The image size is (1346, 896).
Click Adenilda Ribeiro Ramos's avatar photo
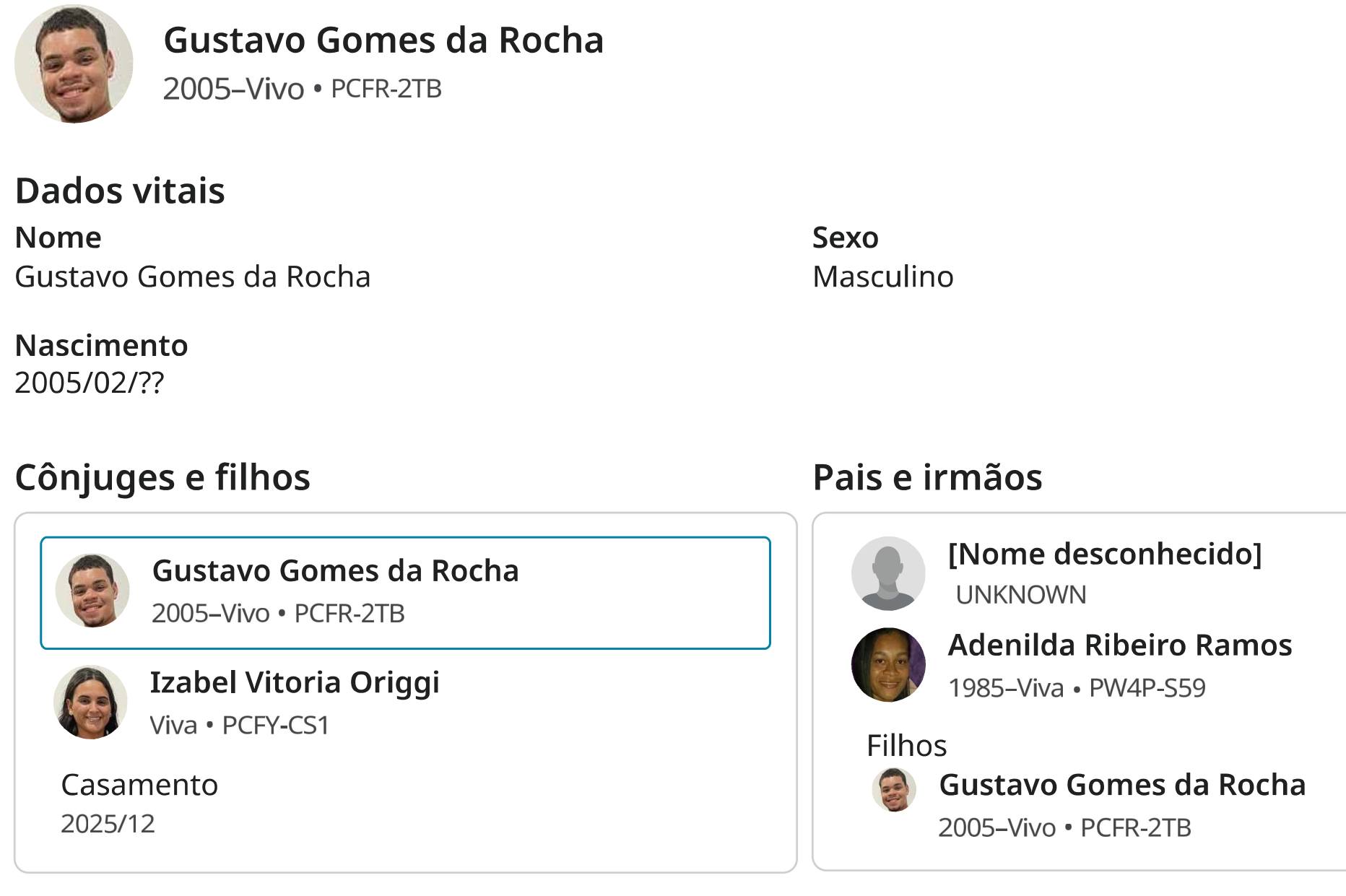point(888,664)
